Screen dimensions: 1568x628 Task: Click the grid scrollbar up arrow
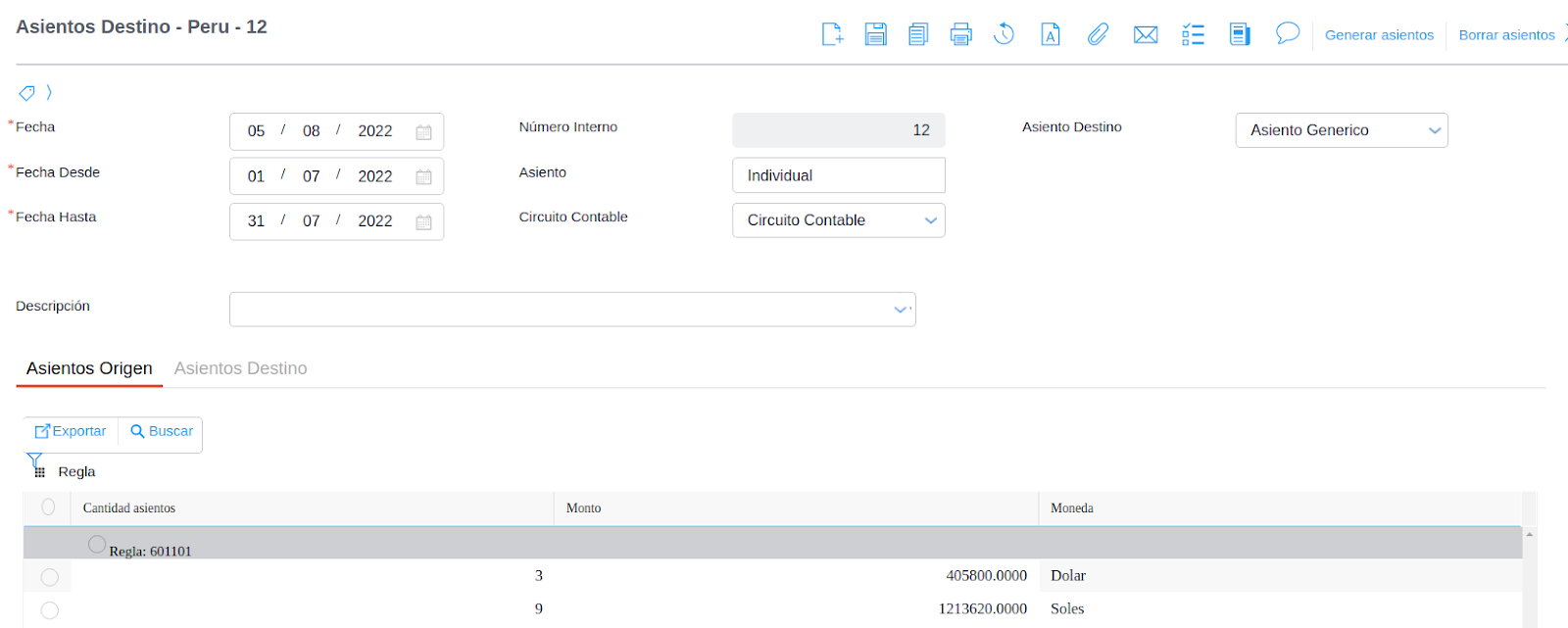tap(1529, 535)
